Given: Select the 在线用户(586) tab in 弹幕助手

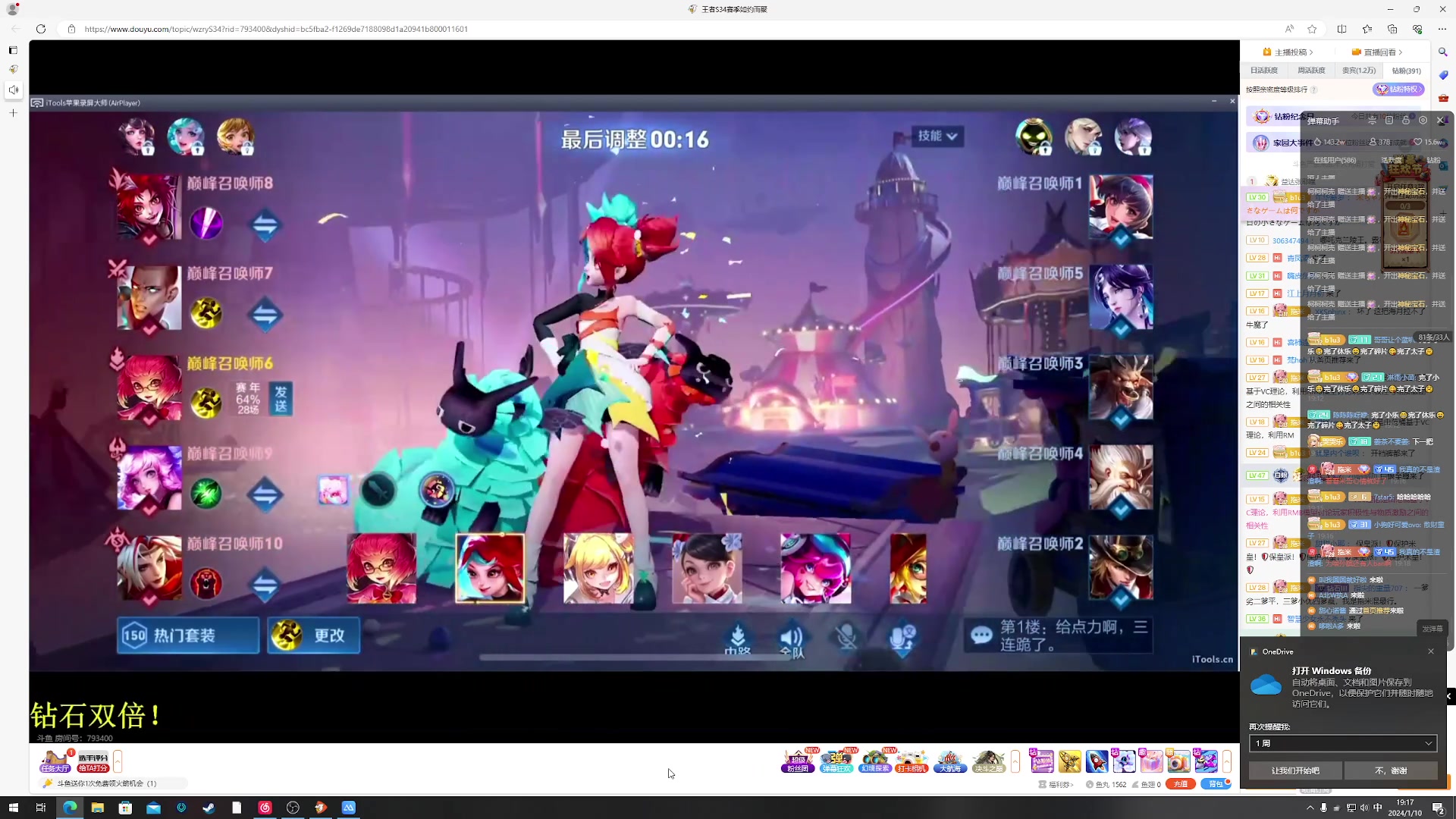Looking at the screenshot, I should 1335,160.
